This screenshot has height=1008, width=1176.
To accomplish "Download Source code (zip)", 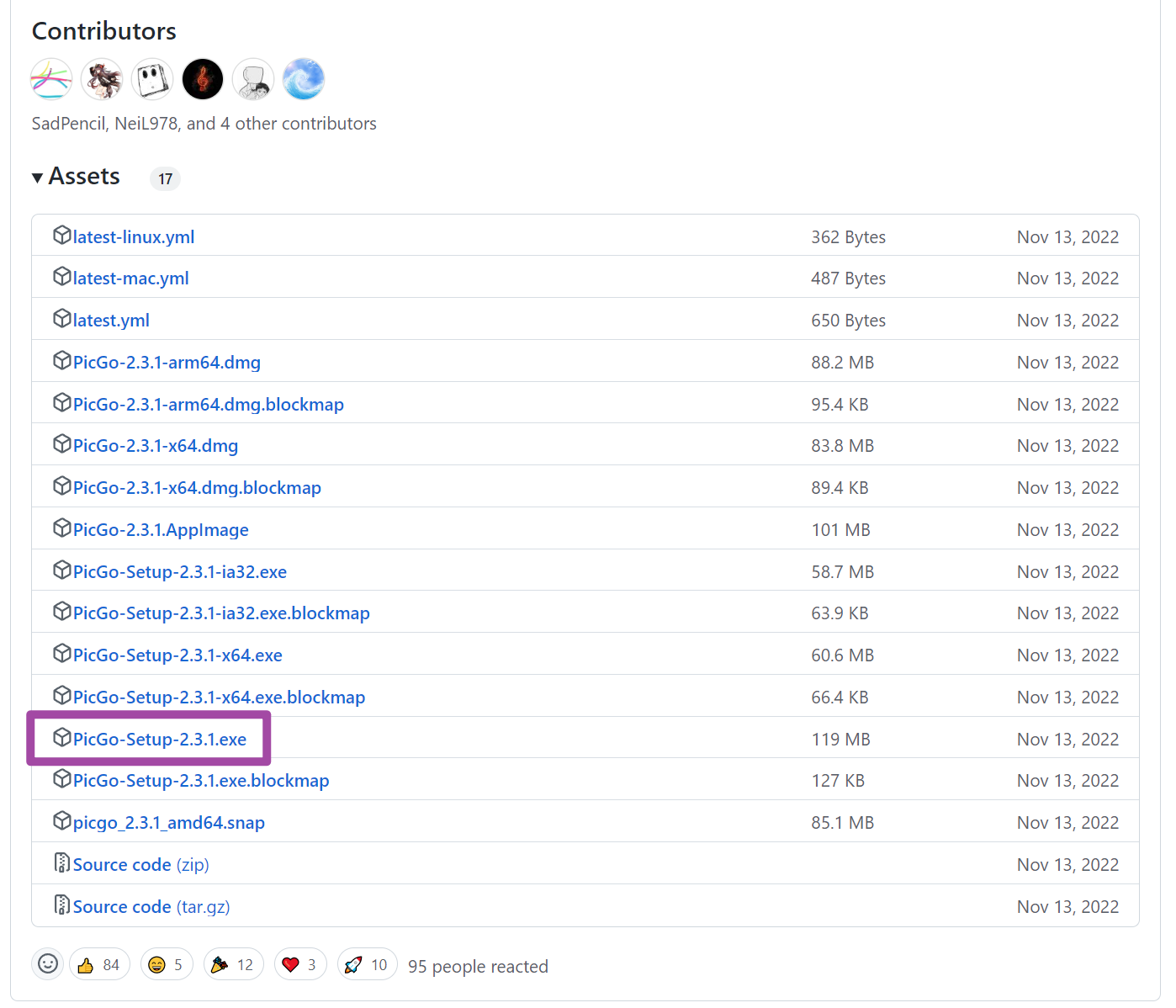I will pyautogui.click(x=141, y=865).
